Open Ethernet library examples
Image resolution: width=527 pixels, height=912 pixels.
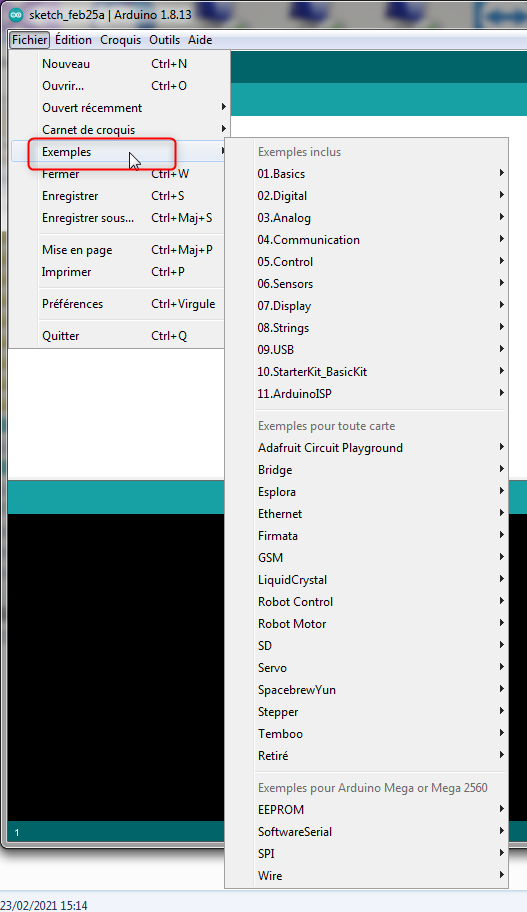366,514
